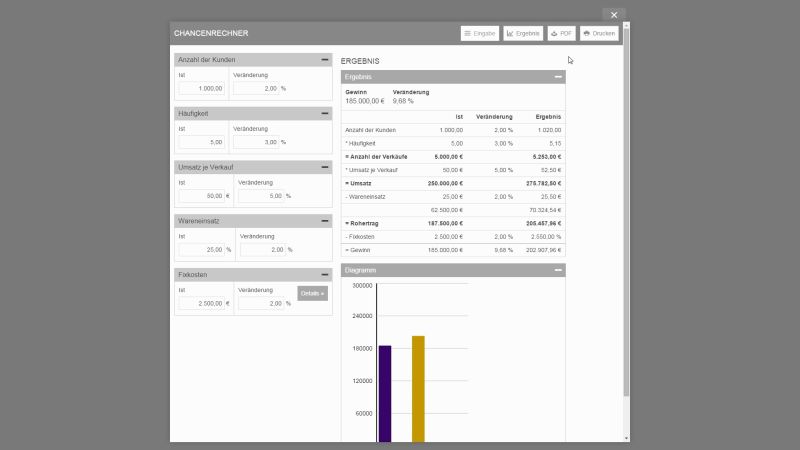Edit the Wareneinsatz Veränderung percentage field

pyautogui.click(x=262, y=250)
